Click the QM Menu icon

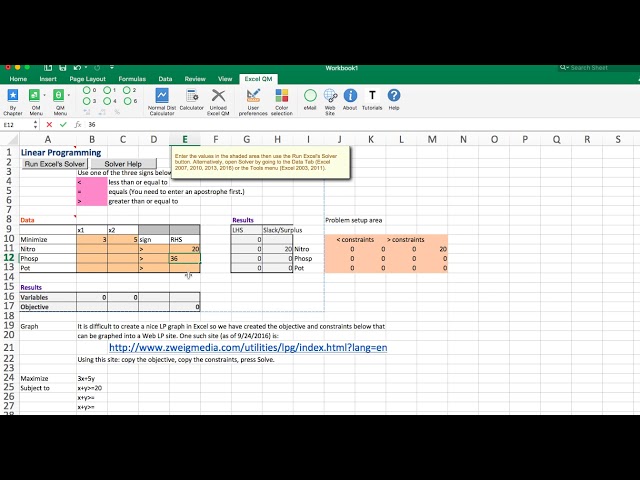58,95
